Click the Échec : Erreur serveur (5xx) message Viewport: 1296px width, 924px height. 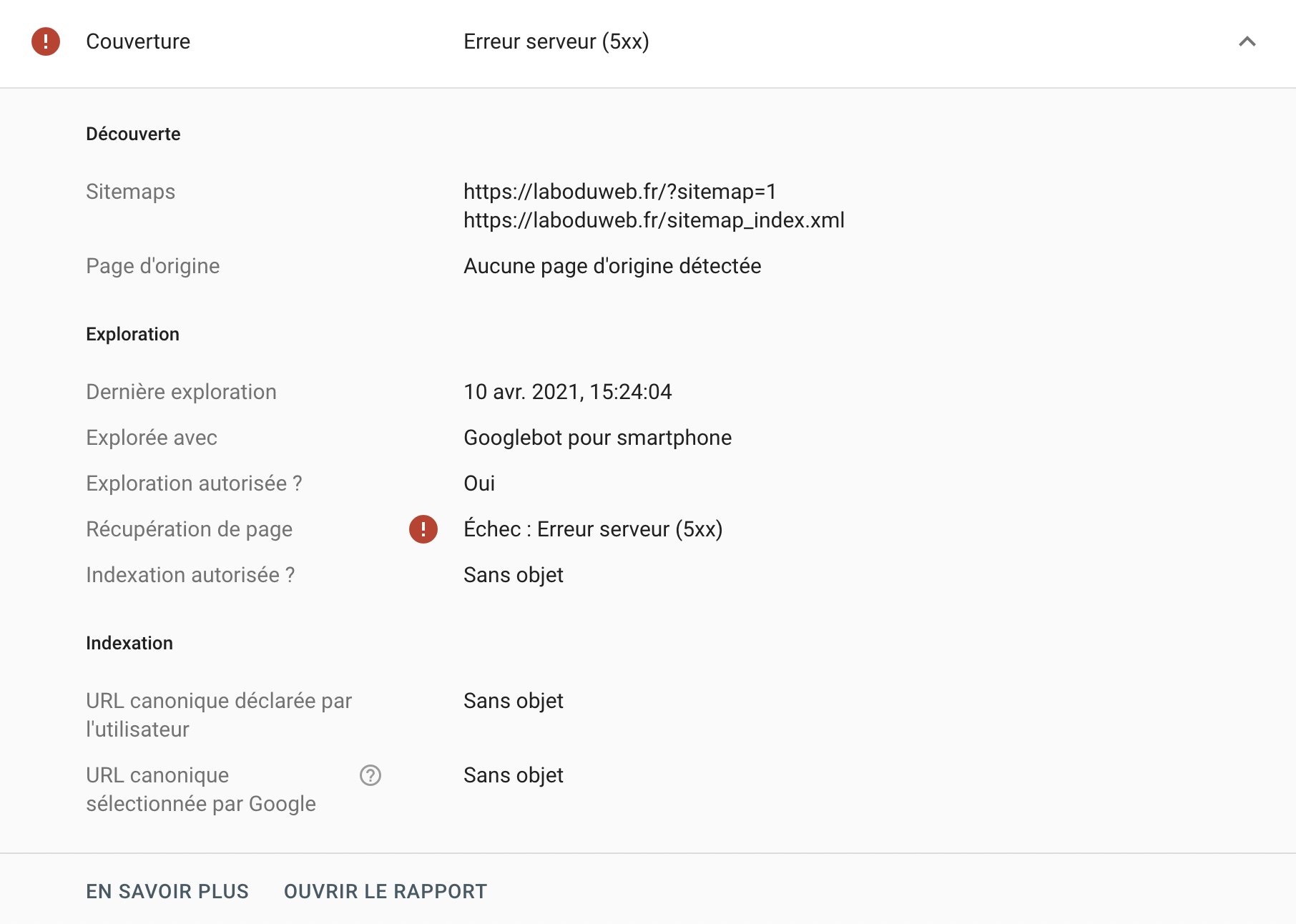coord(593,529)
